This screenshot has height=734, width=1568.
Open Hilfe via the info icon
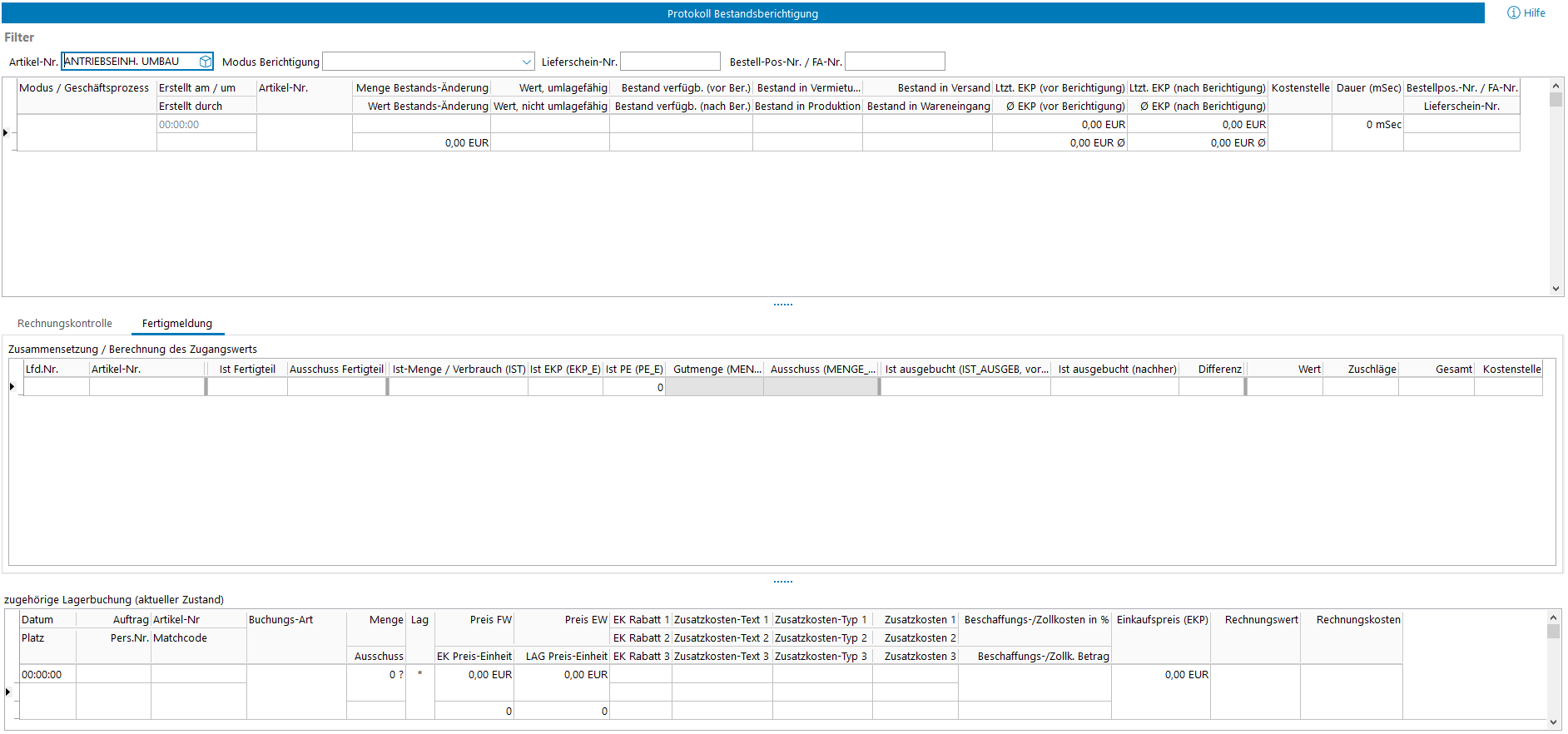(1514, 13)
